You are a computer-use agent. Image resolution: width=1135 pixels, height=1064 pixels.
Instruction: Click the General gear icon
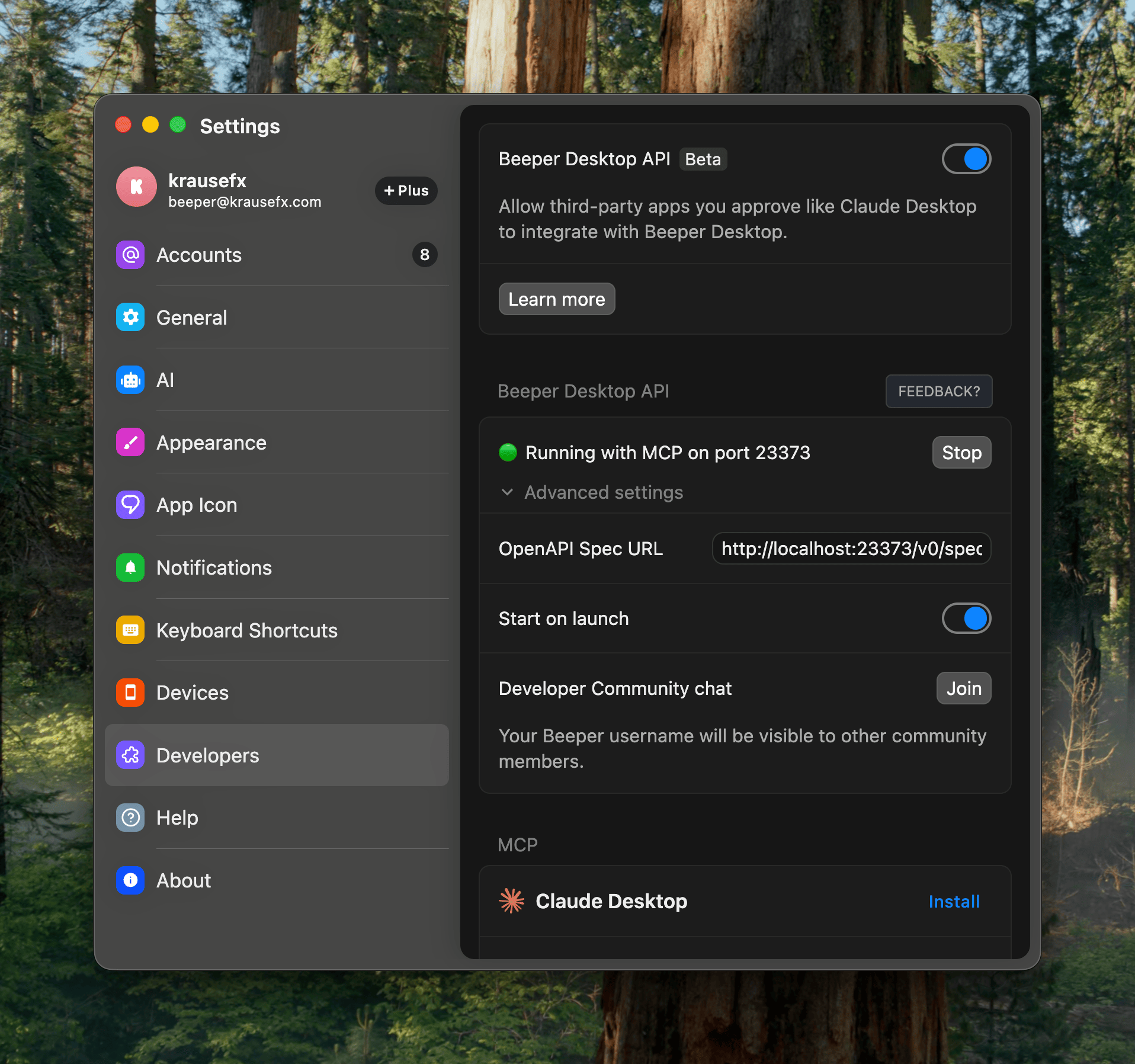130,318
